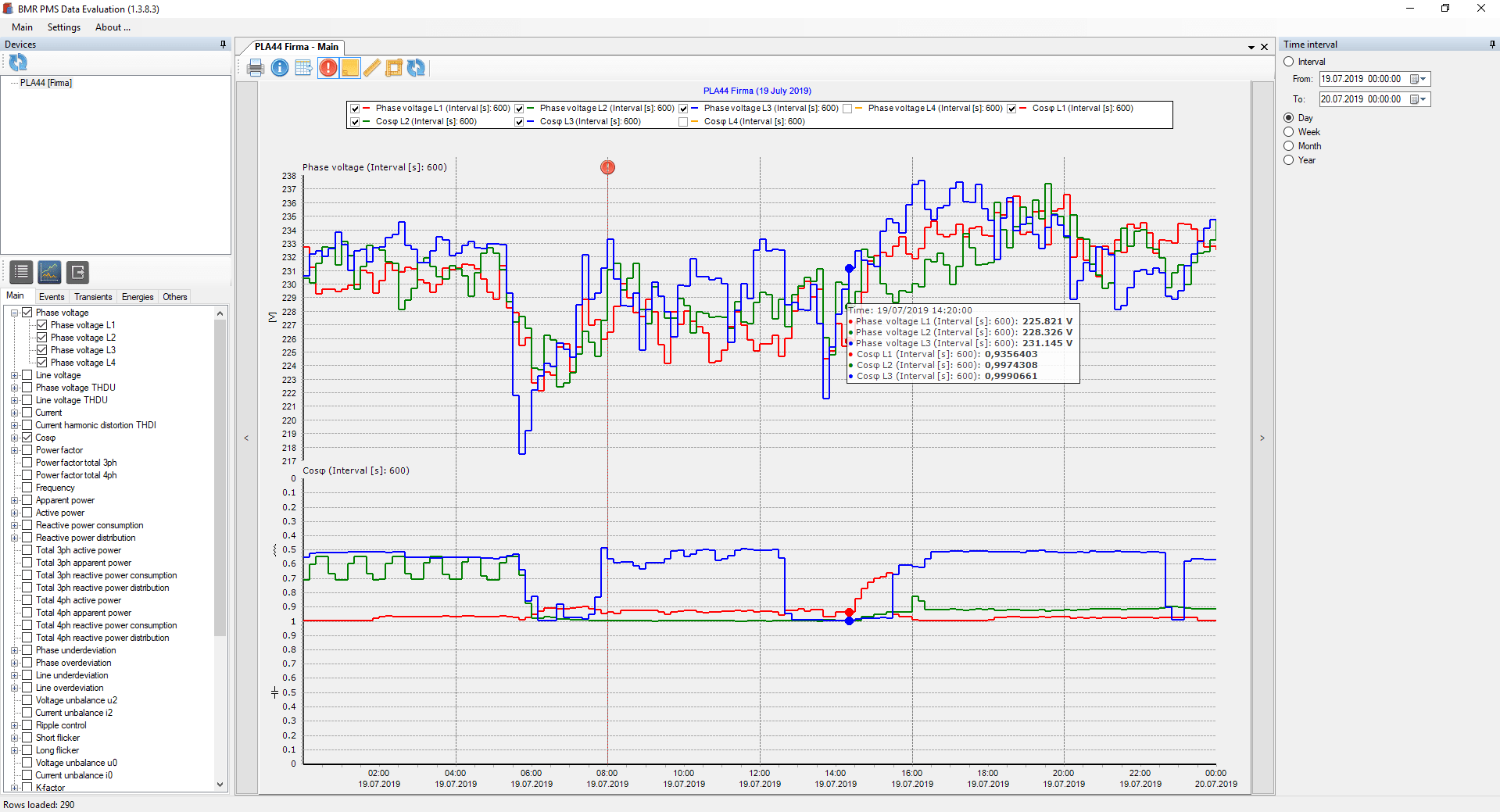Image resolution: width=1500 pixels, height=812 pixels.
Task: Open the To date picker dropdown
Action: (x=1419, y=99)
